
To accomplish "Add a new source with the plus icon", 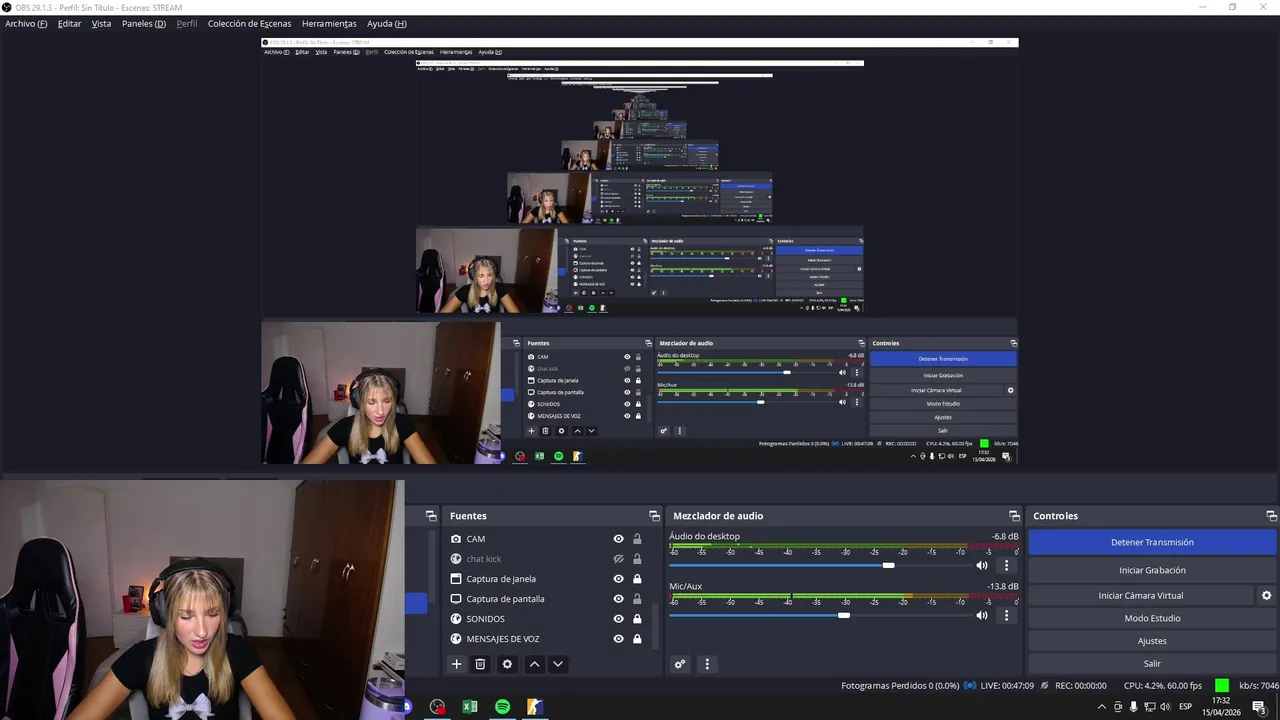I will [x=456, y=664].
